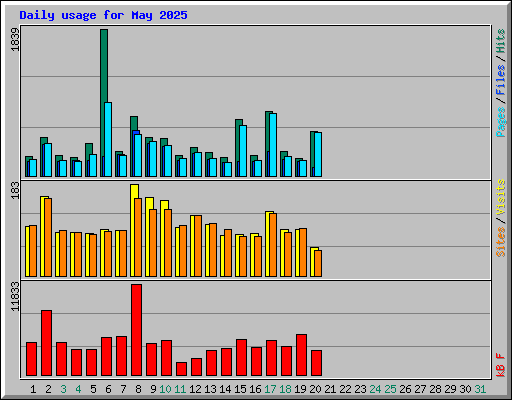Click day label 21 on the x-axis
Screen dimensions: 512x400
click(330, 389)
